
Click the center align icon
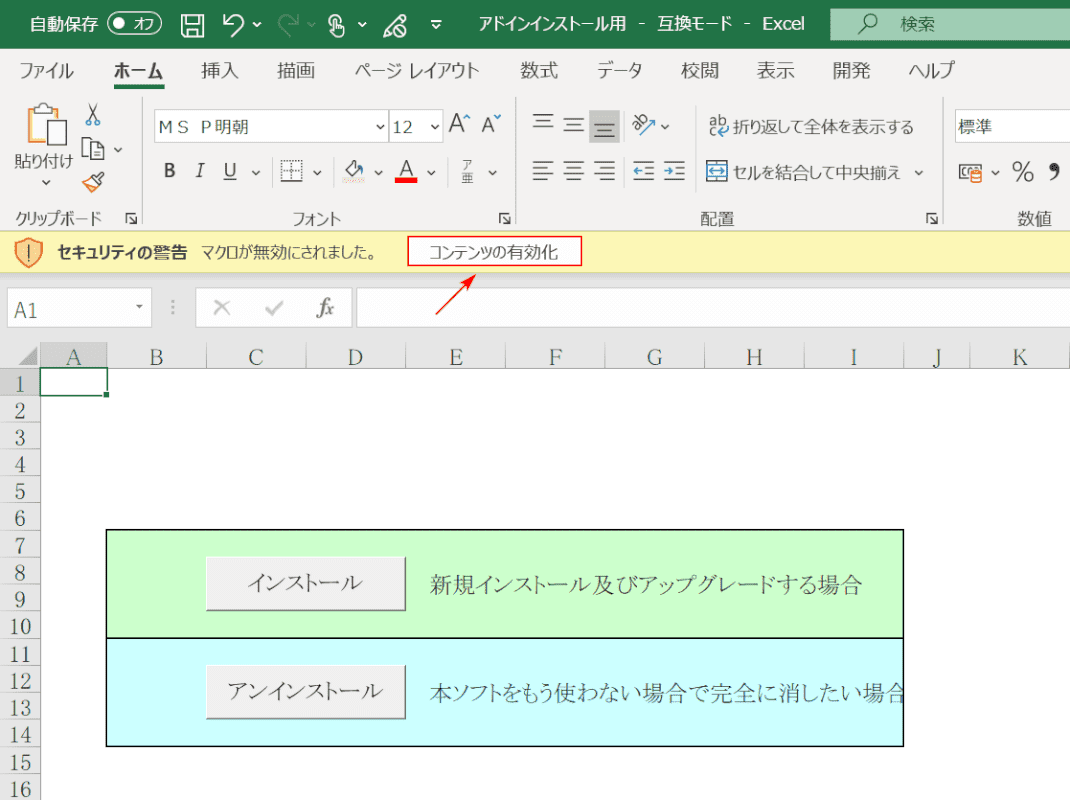573,171
